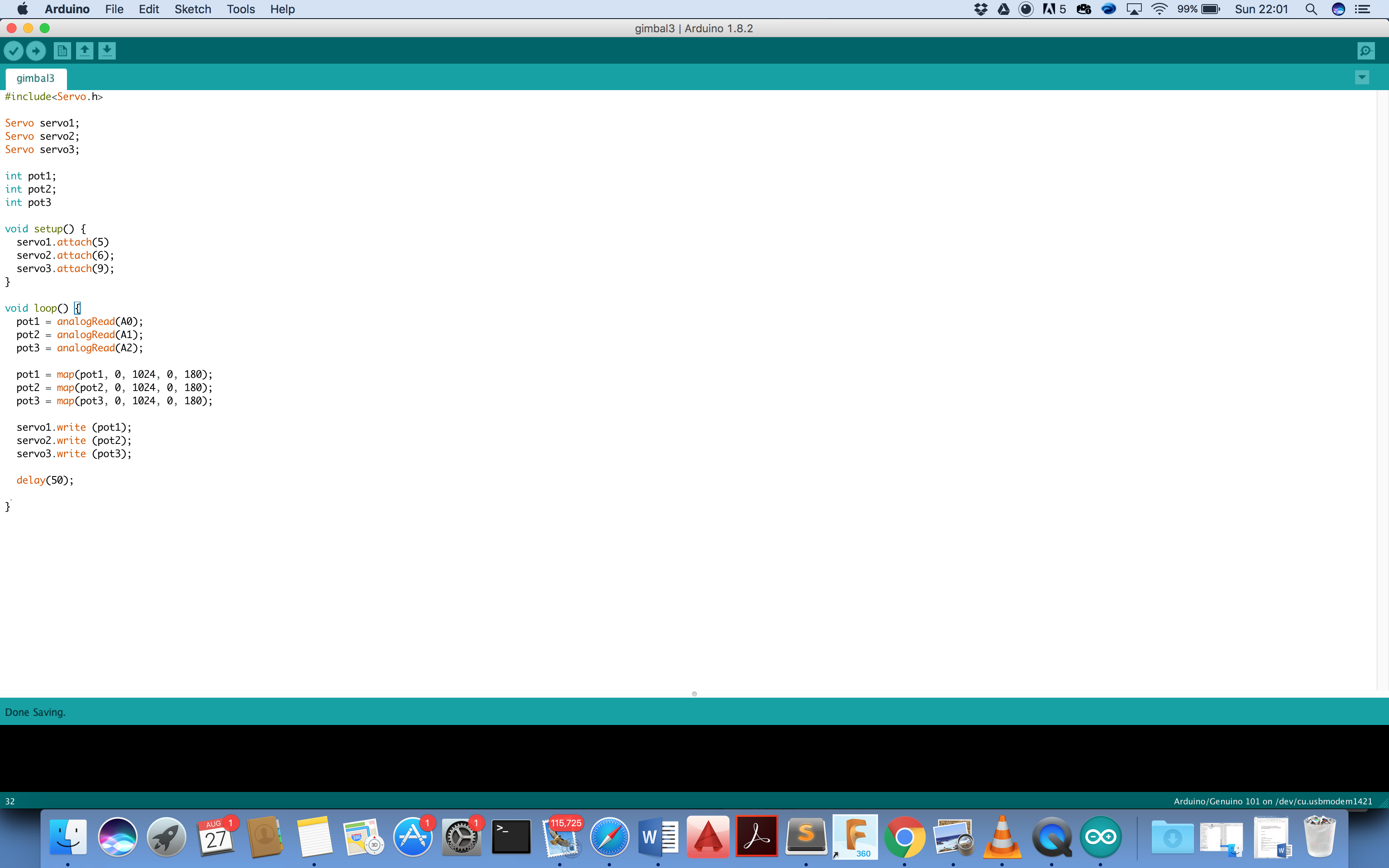Open Contacts from the Dock
1389x868 pixels.
(x=265, y=837)
